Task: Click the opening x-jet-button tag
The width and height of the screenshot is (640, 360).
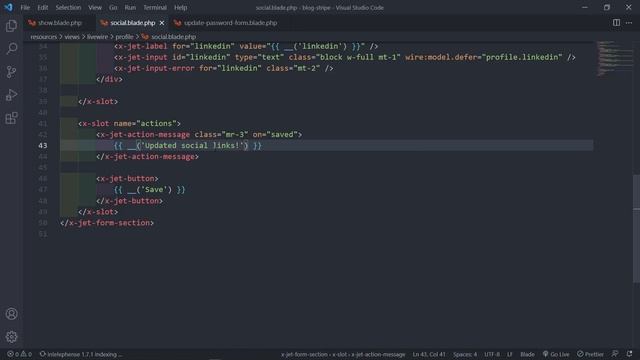Action: (x=127, y=178)
